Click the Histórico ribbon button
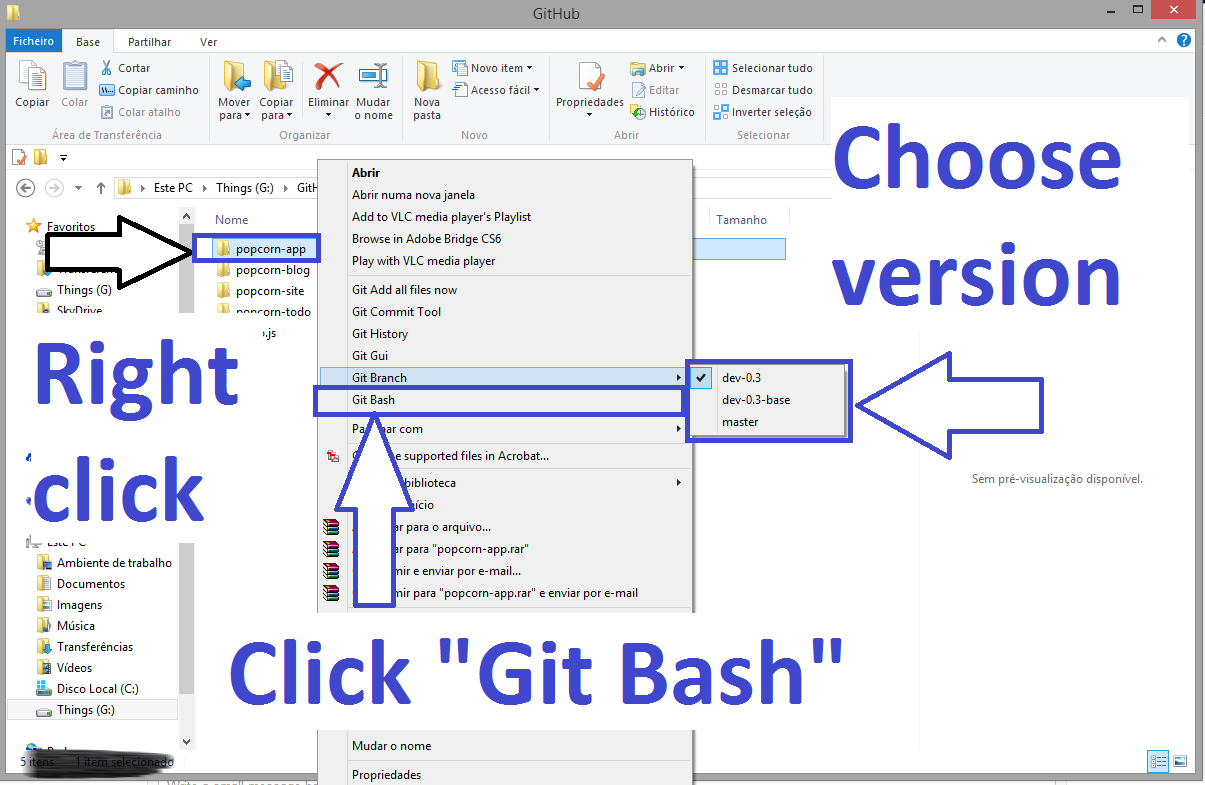This screenshot has width=1205, height=785. coord(662,112)
